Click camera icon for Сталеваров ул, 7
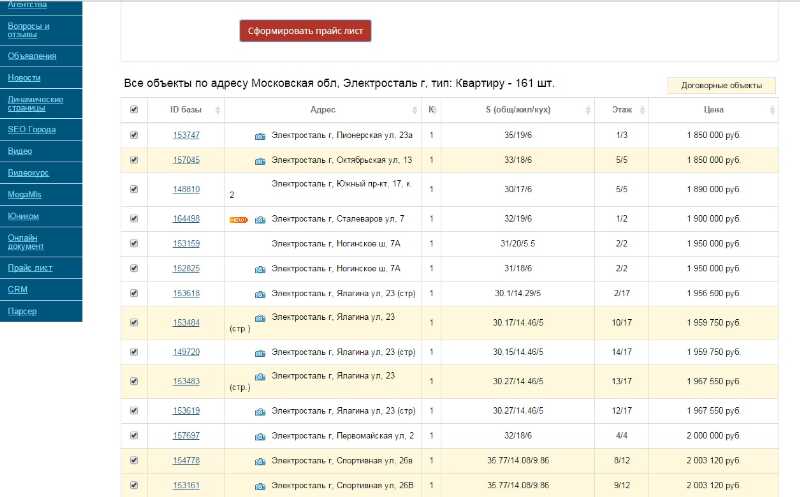 260,219
